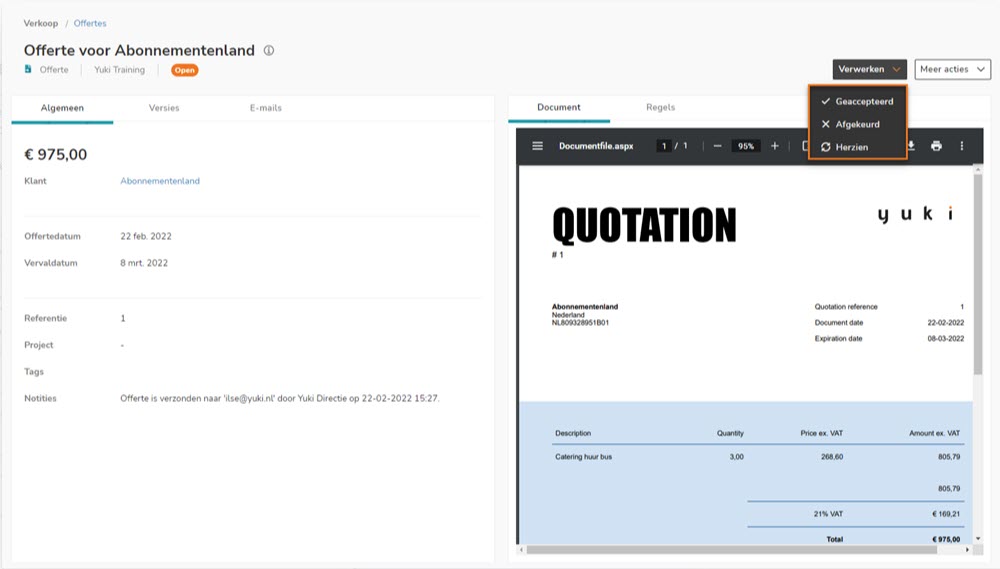Click the Tags field label

coord(34,371)
